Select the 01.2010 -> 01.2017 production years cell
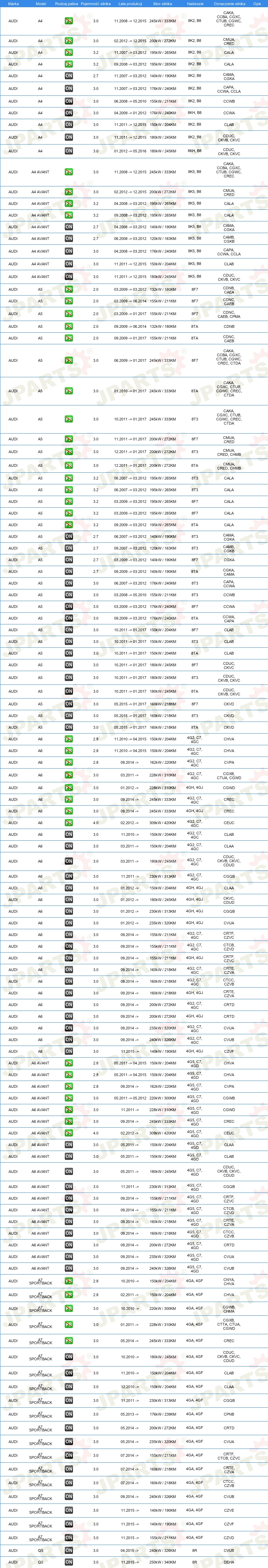Screen dimensions: 268x1568 tap(130, 391)
